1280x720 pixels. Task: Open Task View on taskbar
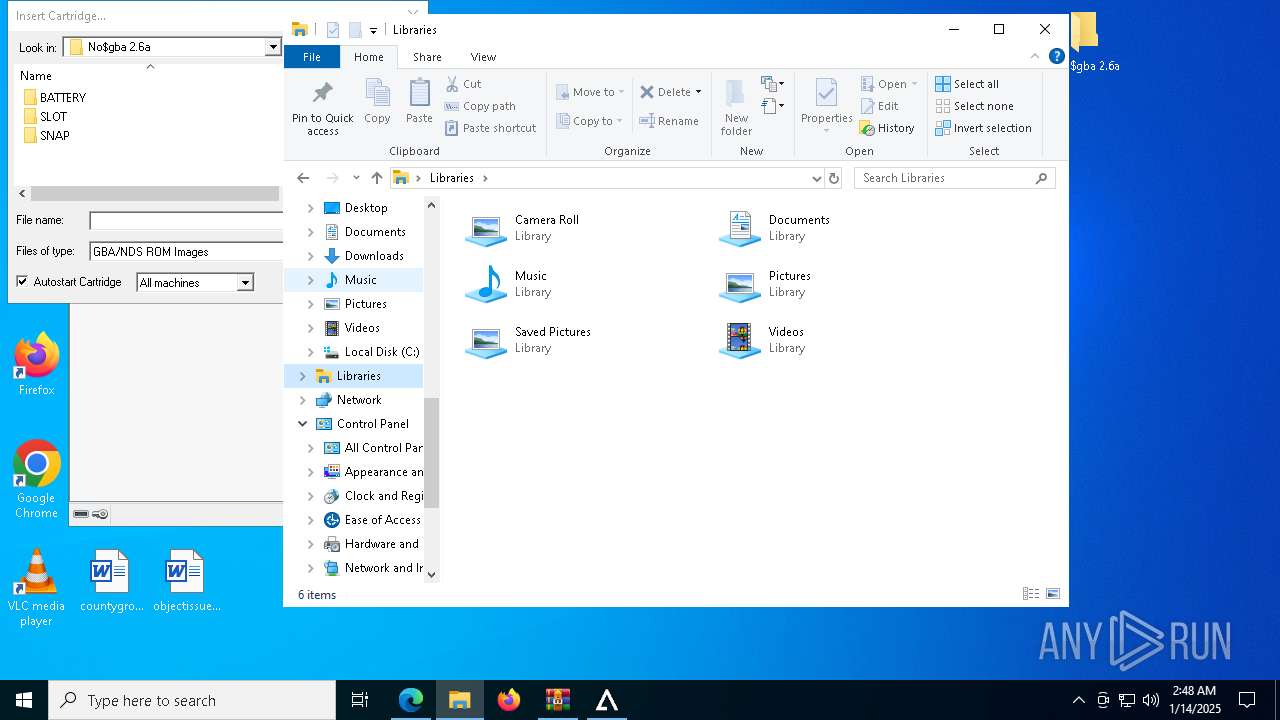tap(360, 700)
